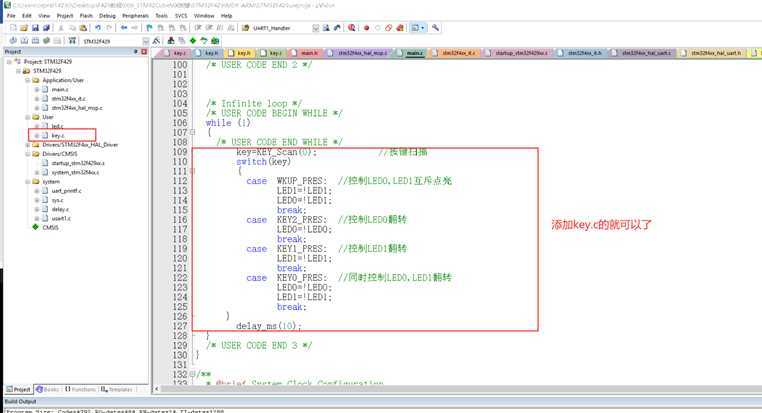The height and width of the screenshot is (413, 762).
Task: Switch to the stm32f4xx_hal_msp.c editor tab
Action: click(359, 53)
